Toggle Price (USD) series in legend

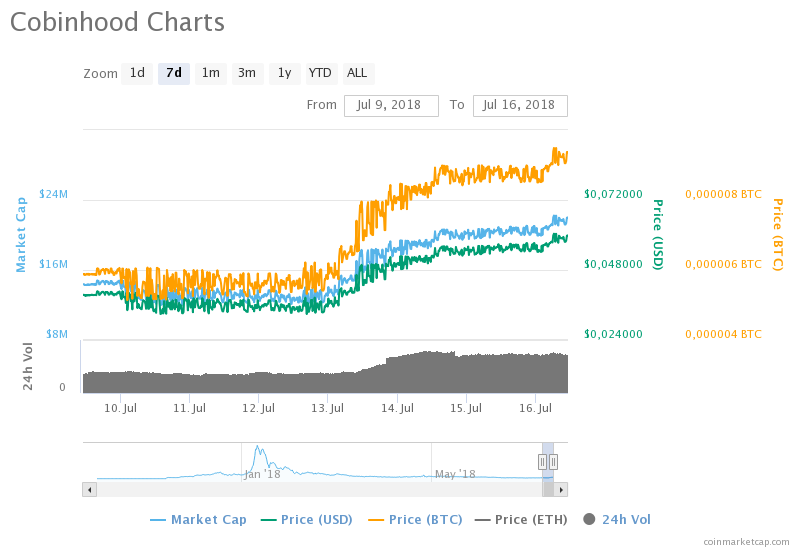307,520
